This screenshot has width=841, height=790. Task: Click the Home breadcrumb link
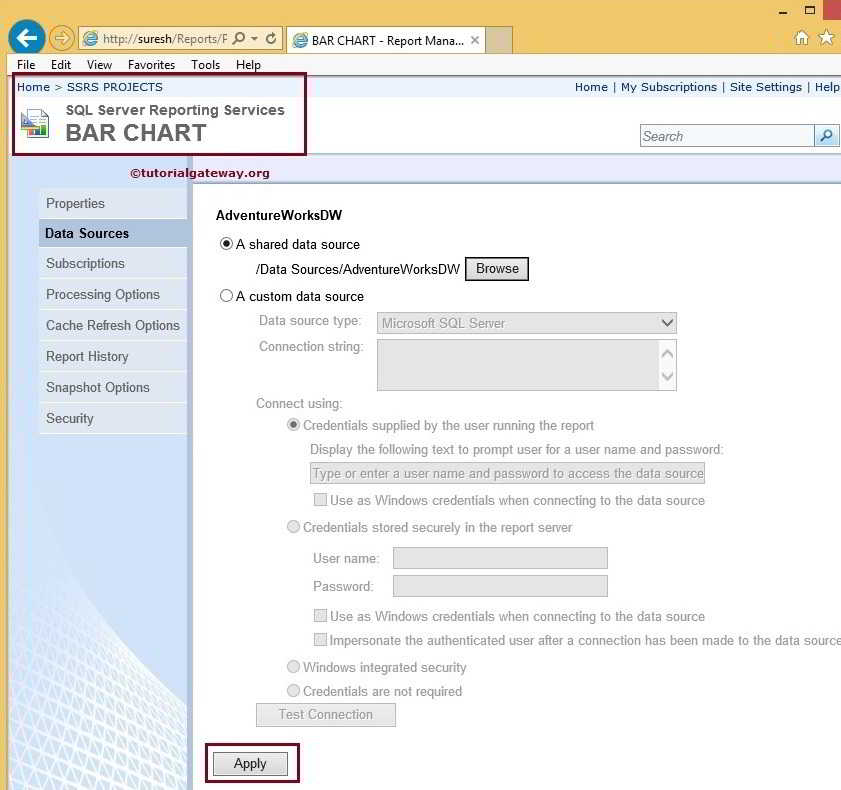33,87
